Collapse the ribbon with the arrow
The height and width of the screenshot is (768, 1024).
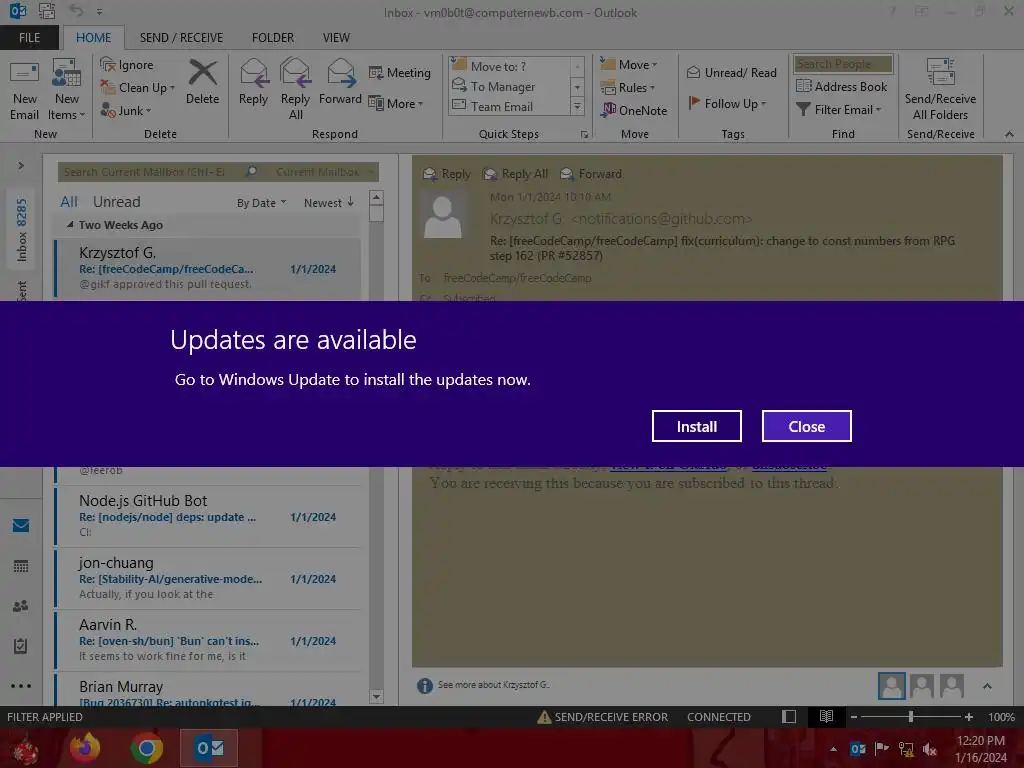tap(1009, 135)
